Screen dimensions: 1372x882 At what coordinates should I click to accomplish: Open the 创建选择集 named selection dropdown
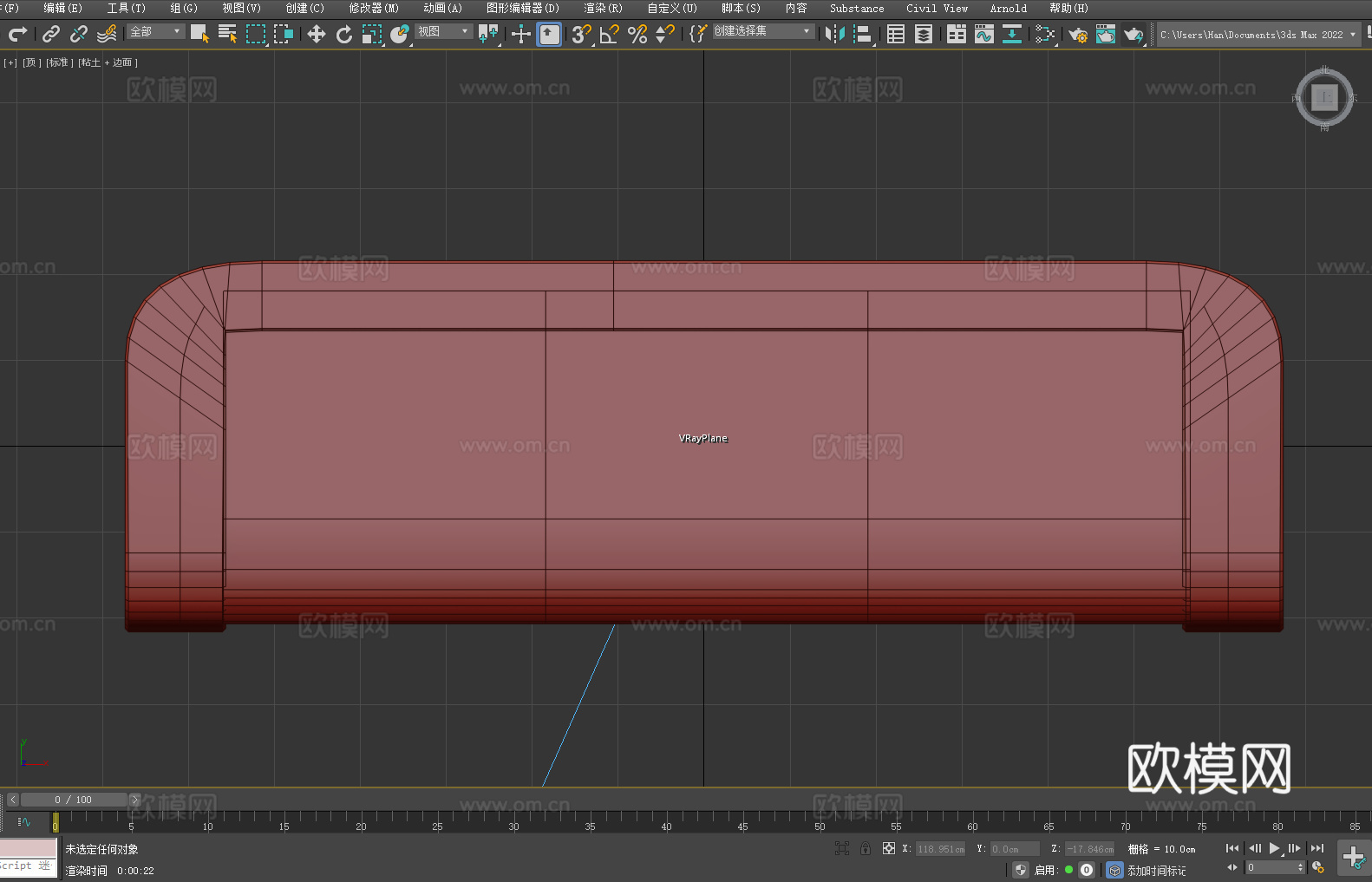pyautogui.click(x=763, y=31)
